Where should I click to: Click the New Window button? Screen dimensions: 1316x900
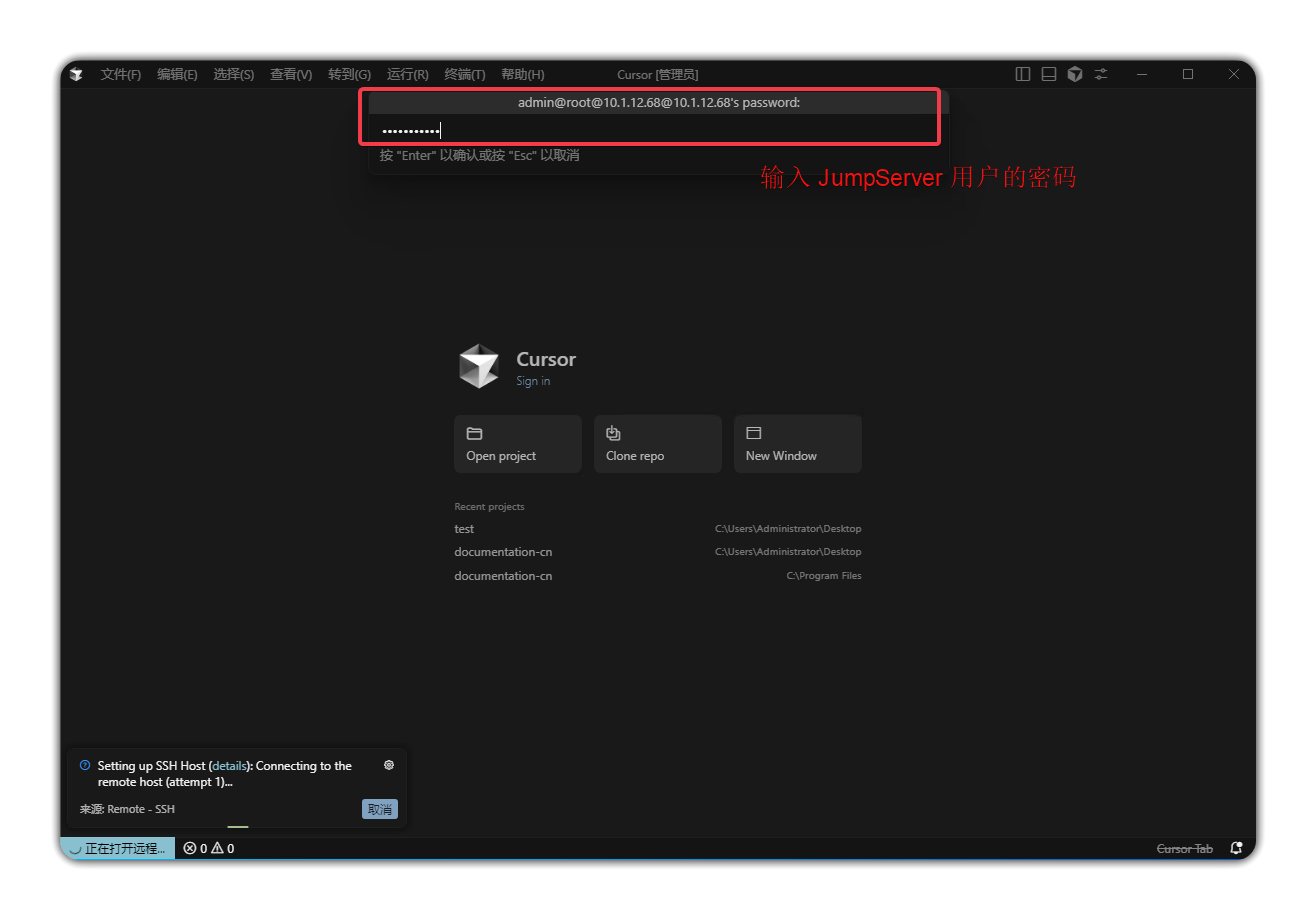797,444
